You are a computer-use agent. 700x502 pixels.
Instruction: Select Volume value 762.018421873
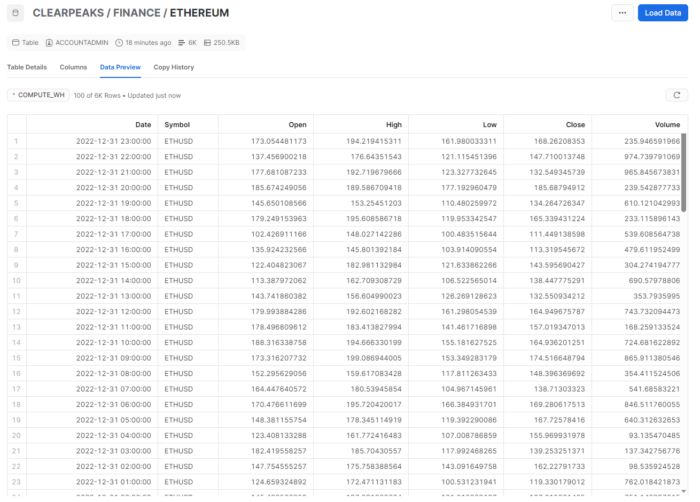(652, 482)
